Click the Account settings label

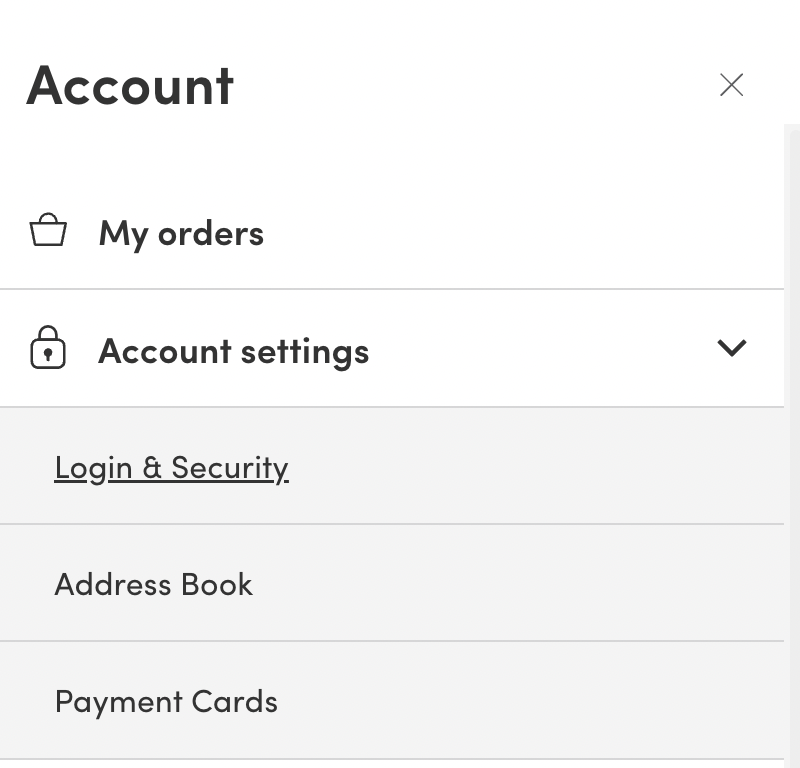coord(233,351)
